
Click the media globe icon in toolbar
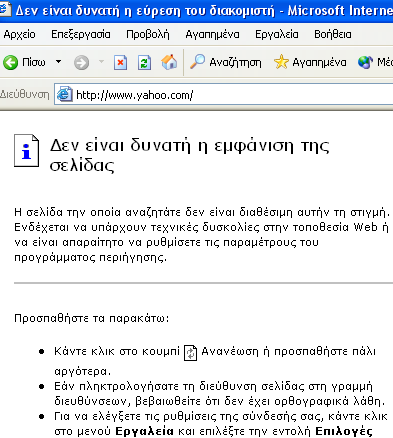(365, 62)
